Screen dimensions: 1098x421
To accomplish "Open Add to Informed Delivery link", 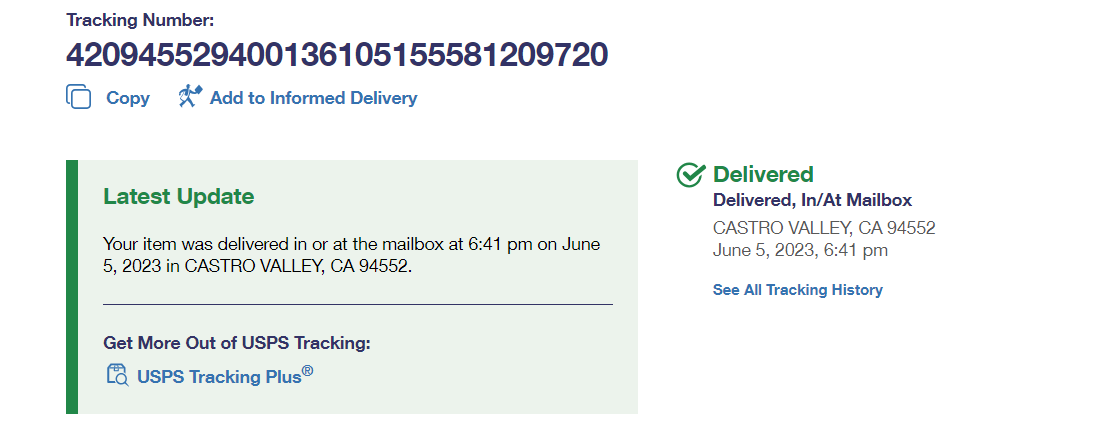I will click(313, 98).
